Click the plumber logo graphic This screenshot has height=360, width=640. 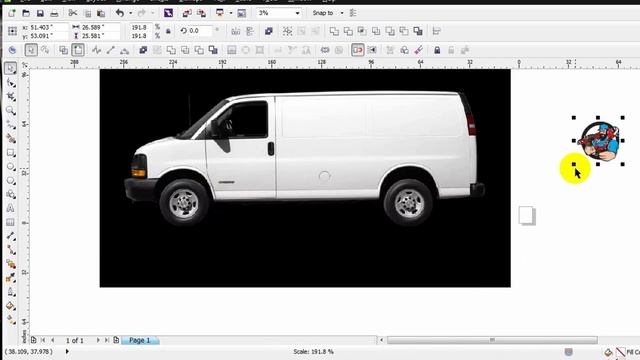(600, 141)
